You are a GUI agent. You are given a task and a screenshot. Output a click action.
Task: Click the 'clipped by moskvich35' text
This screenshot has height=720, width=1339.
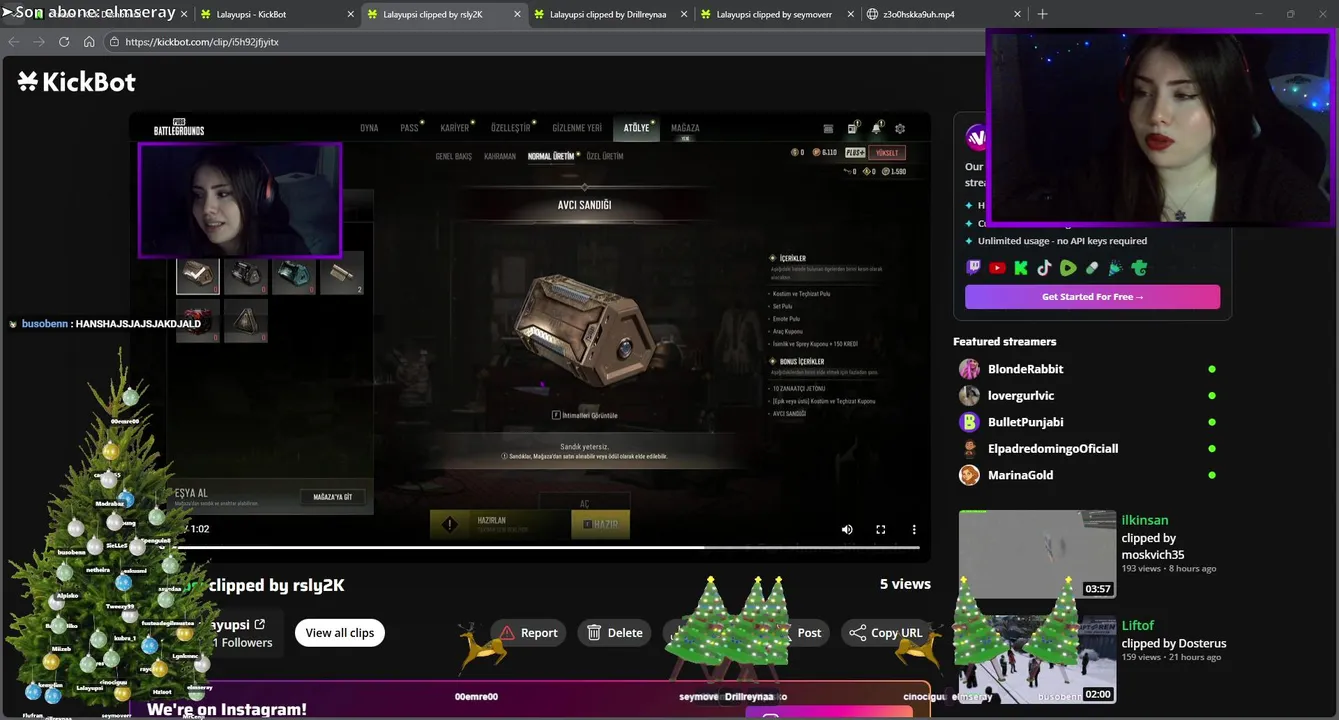[x=1153, y=546]
